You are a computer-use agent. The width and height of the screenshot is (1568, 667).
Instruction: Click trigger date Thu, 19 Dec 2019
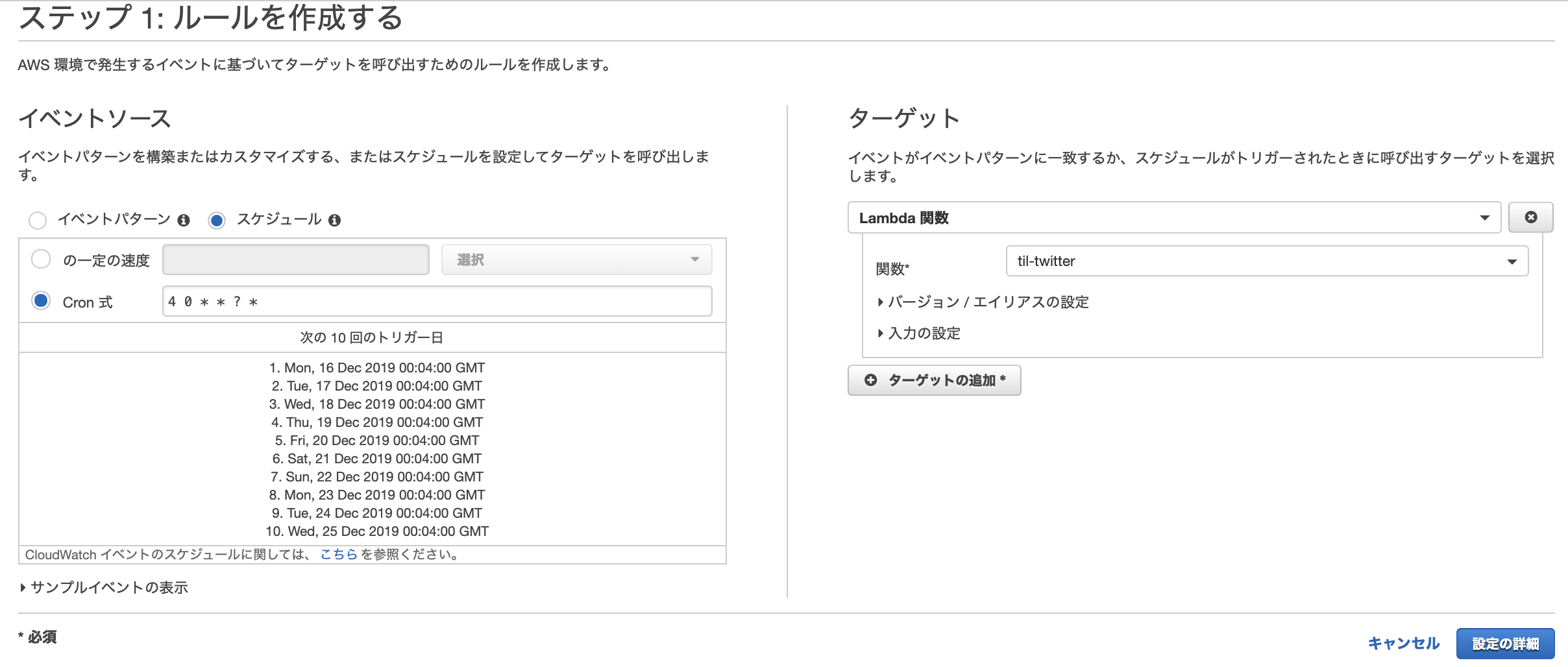pos(377,422)
